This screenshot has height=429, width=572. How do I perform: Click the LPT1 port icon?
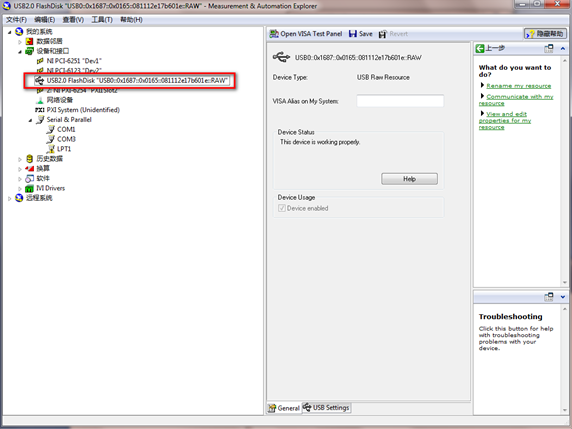point(51,149)
